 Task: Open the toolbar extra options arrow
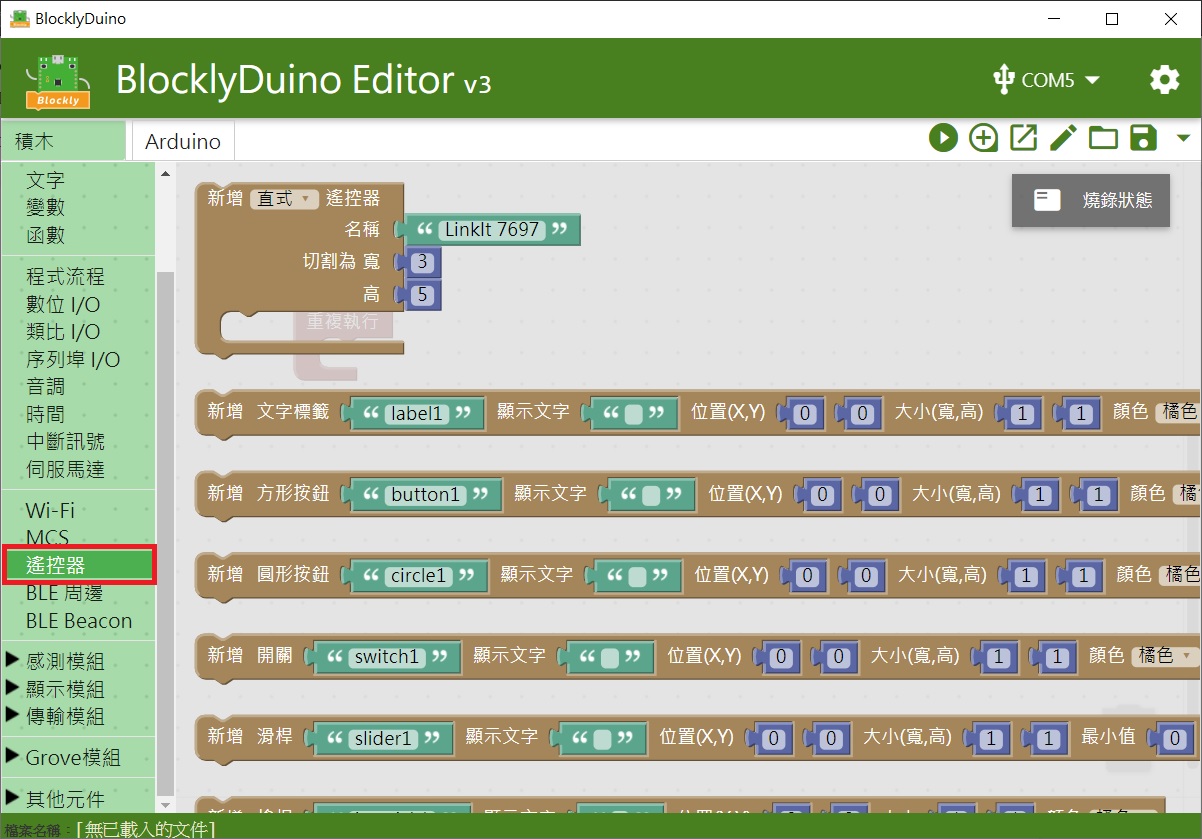pyautogui.click(x=1184, y=138)
